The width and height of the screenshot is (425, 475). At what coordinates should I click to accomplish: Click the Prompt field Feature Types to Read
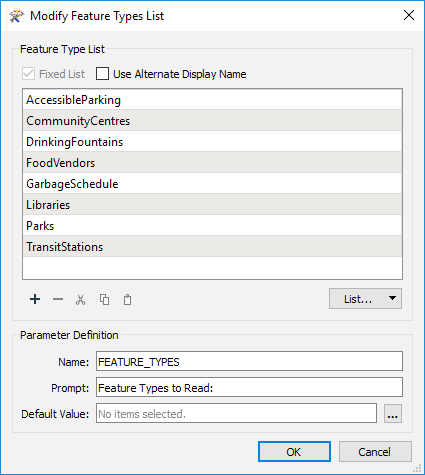click(249, 387)
